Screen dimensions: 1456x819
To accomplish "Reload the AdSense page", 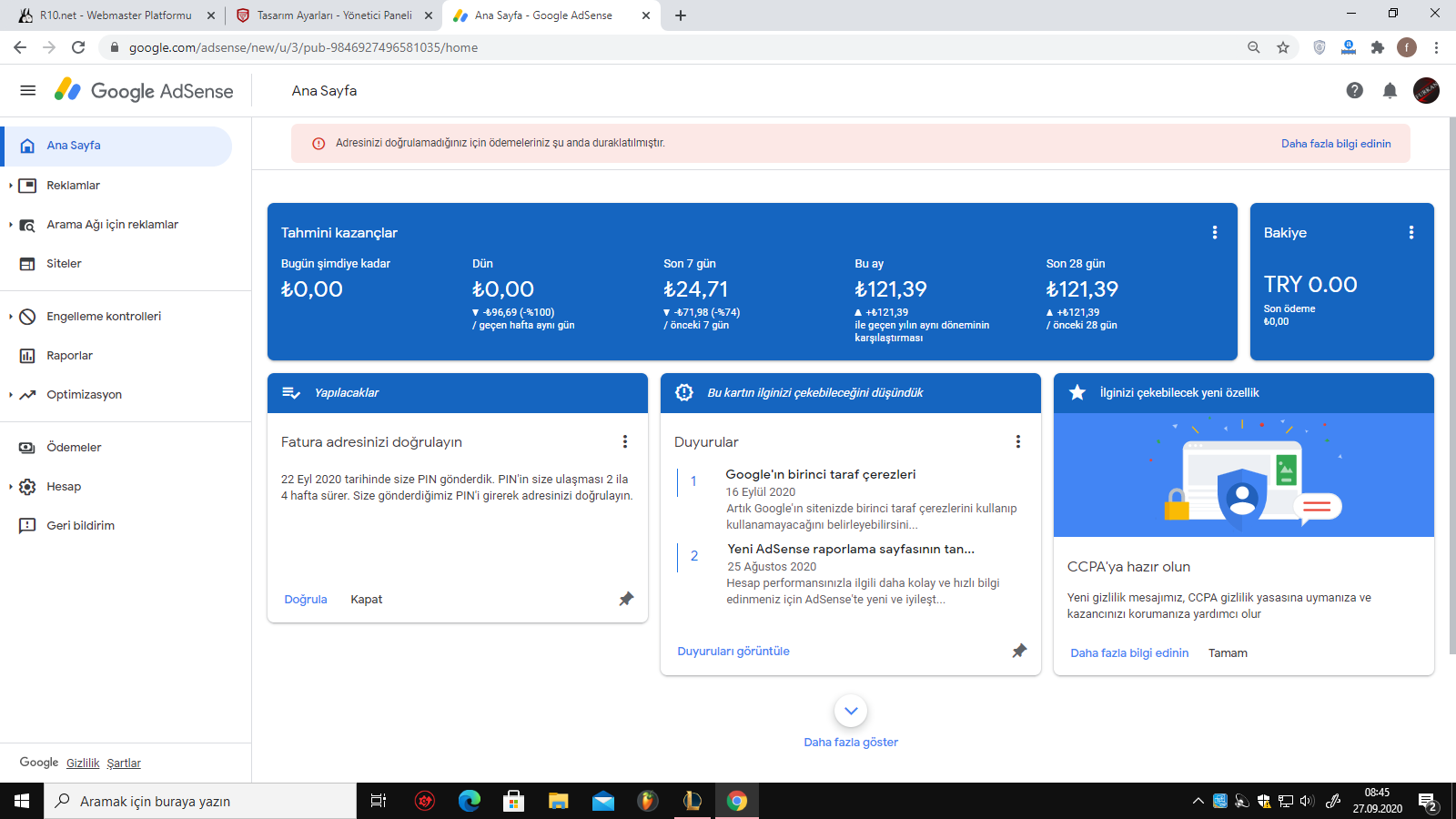I will click(x=78, y=47).
